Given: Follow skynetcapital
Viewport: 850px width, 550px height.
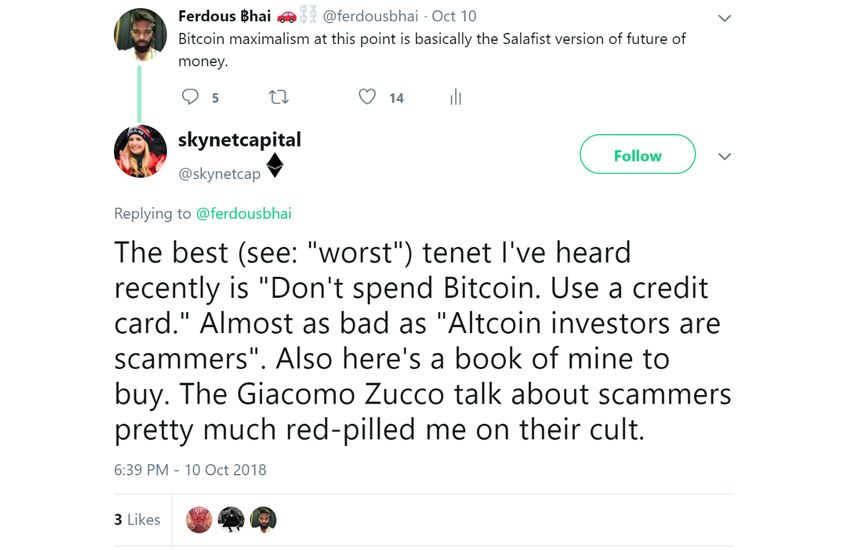Looking at the screenshot, I should pyautogui.click(x=637, y=155).
